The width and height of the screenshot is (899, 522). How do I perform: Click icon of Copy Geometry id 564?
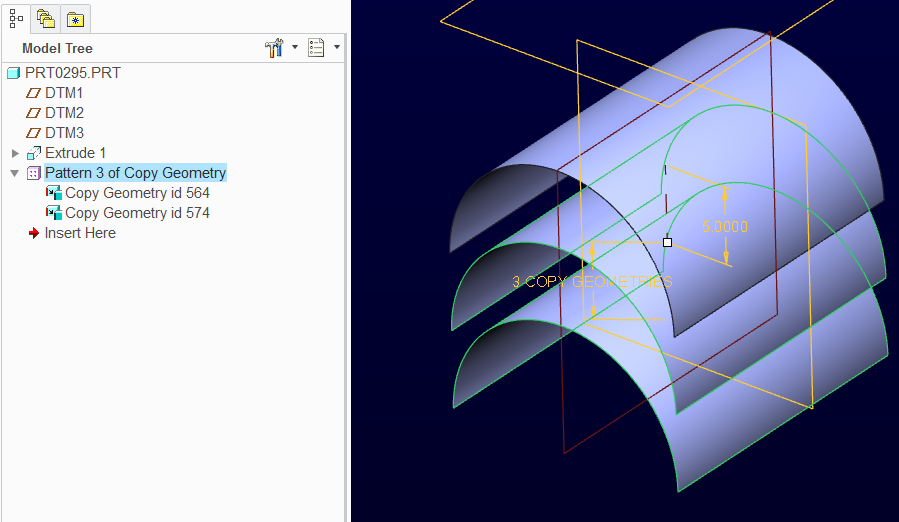pyautogui.click(x=54, y=193)
